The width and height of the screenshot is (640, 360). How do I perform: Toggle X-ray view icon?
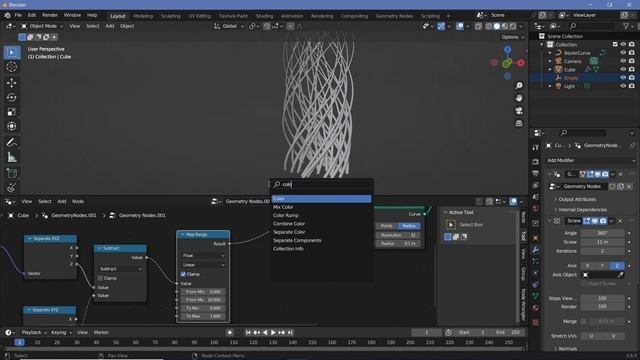pos(478,26)
